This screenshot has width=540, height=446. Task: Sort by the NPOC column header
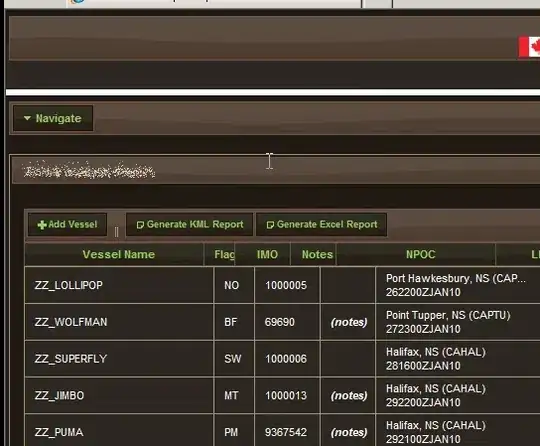click(416, 255)
